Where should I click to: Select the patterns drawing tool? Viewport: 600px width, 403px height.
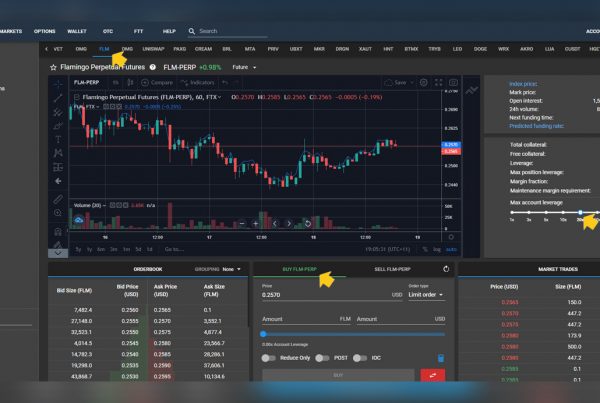[58, 153]
